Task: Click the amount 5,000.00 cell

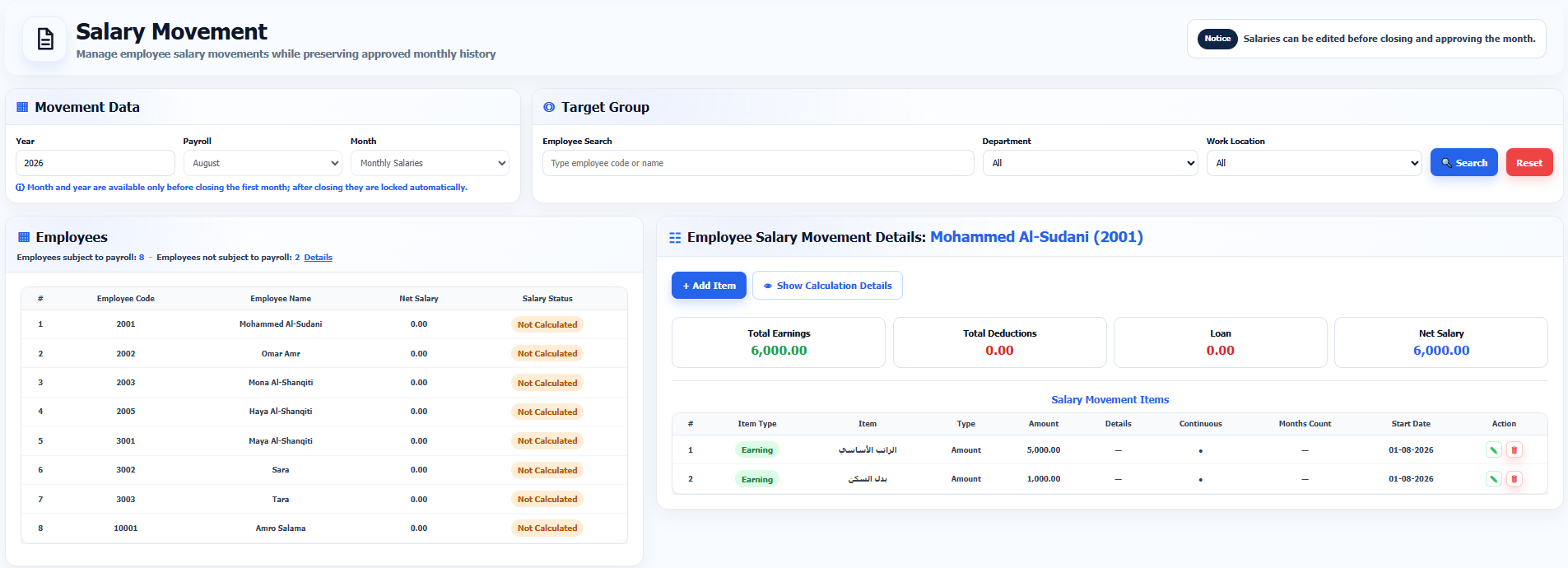Action: click(x=1044, y=450)
